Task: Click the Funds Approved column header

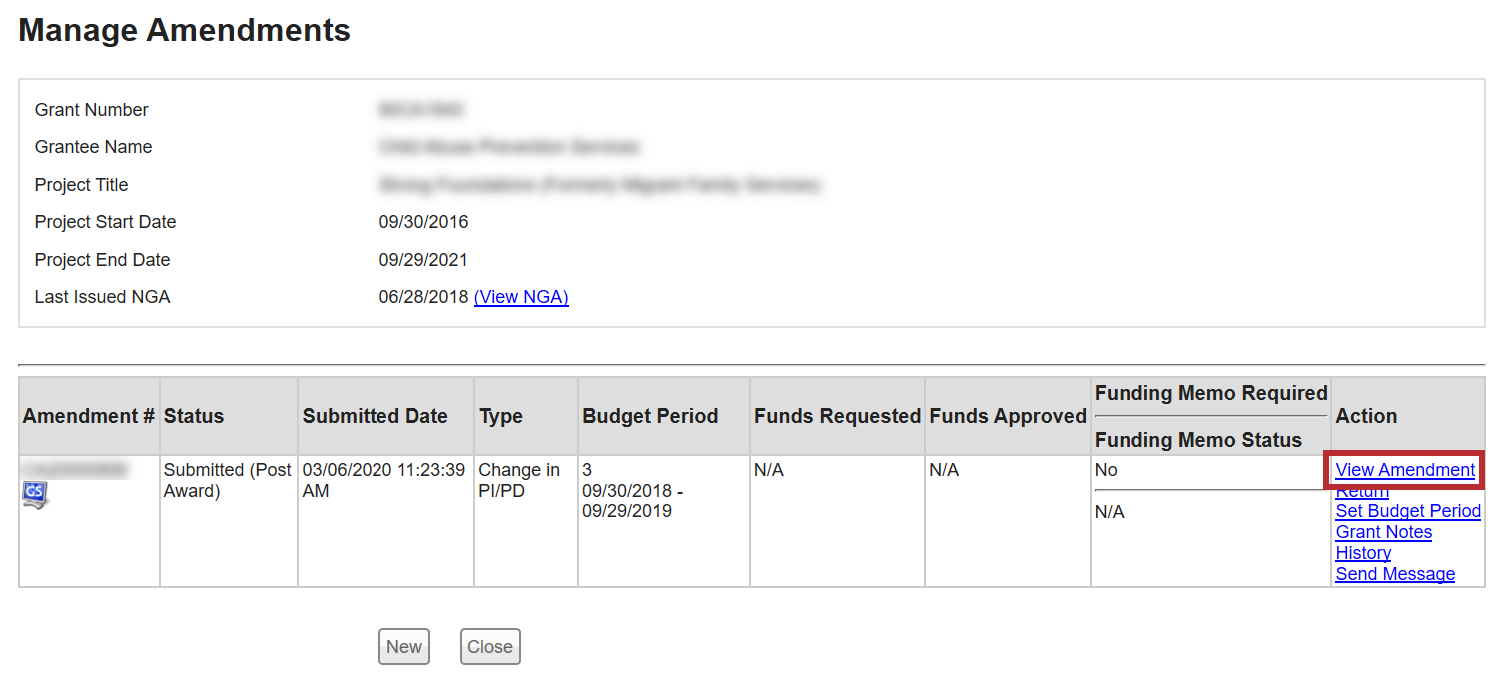Action: (1007, 416)
